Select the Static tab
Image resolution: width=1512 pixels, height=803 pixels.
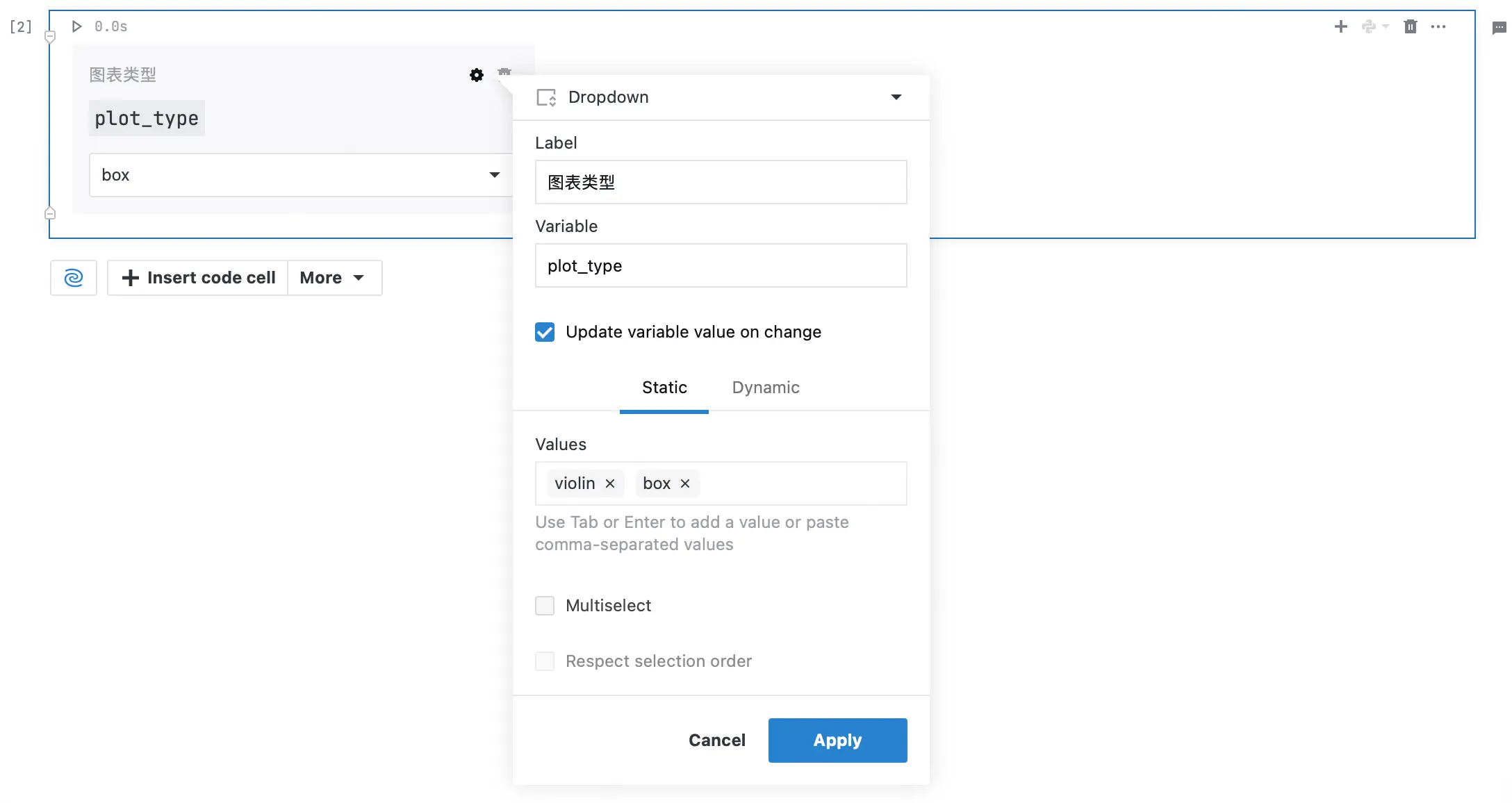pyautogui.click(x=664, y=387)
